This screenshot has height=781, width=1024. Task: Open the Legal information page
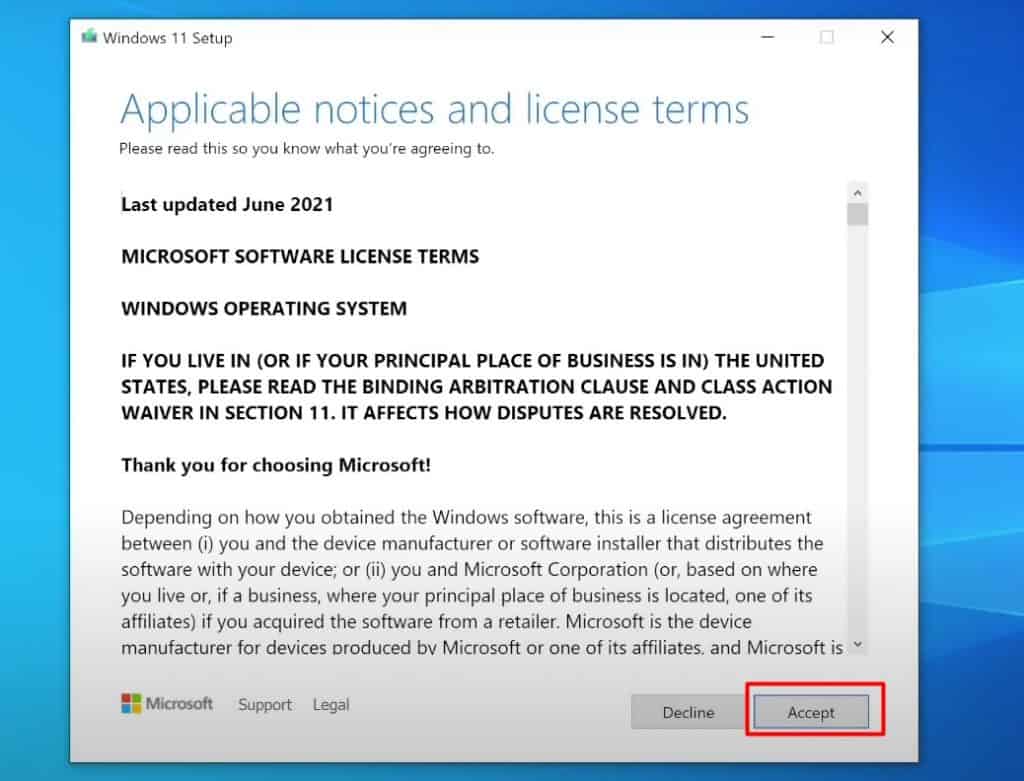[x=331, y=704]
